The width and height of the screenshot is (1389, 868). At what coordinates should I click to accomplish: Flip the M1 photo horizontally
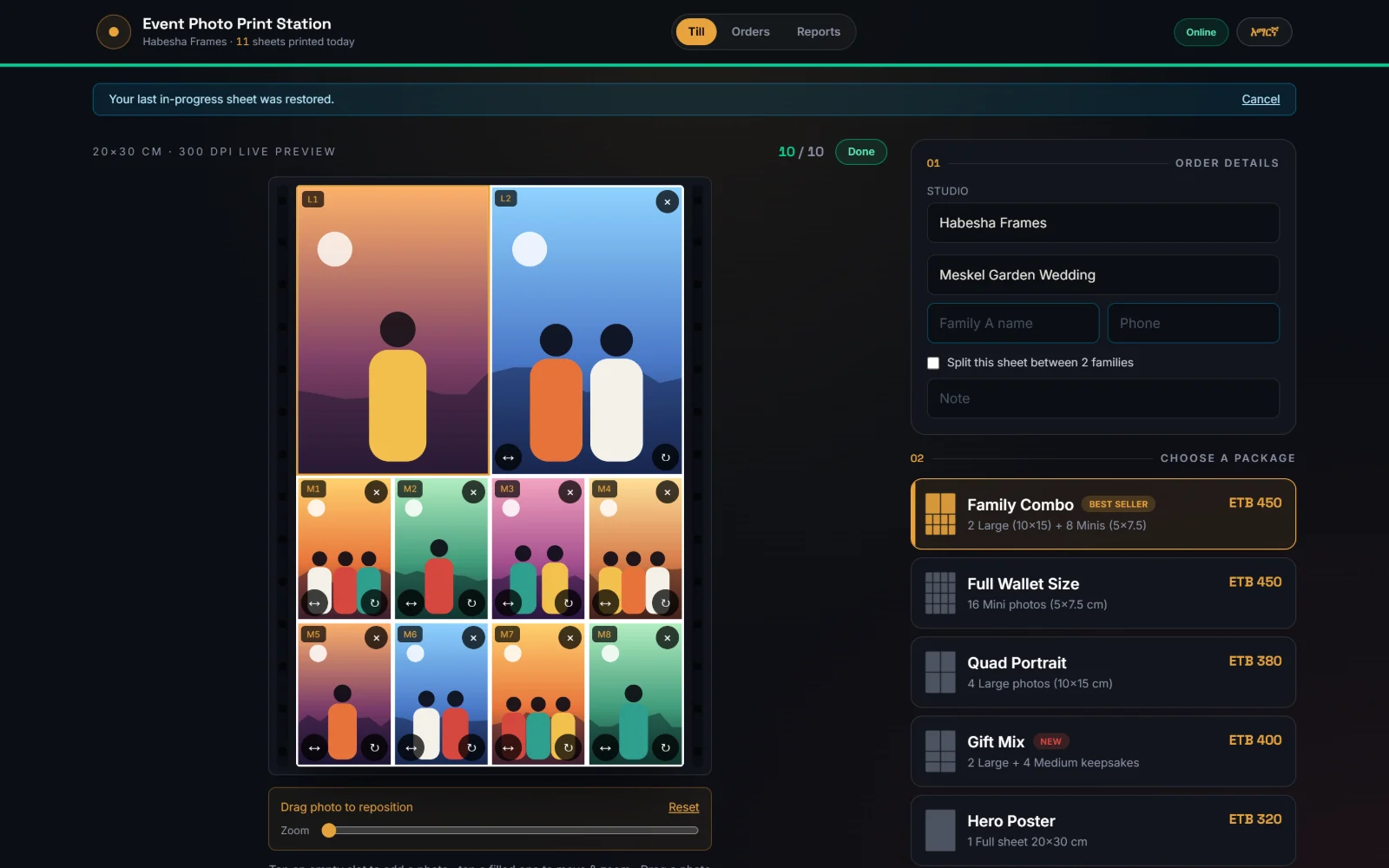314,603
